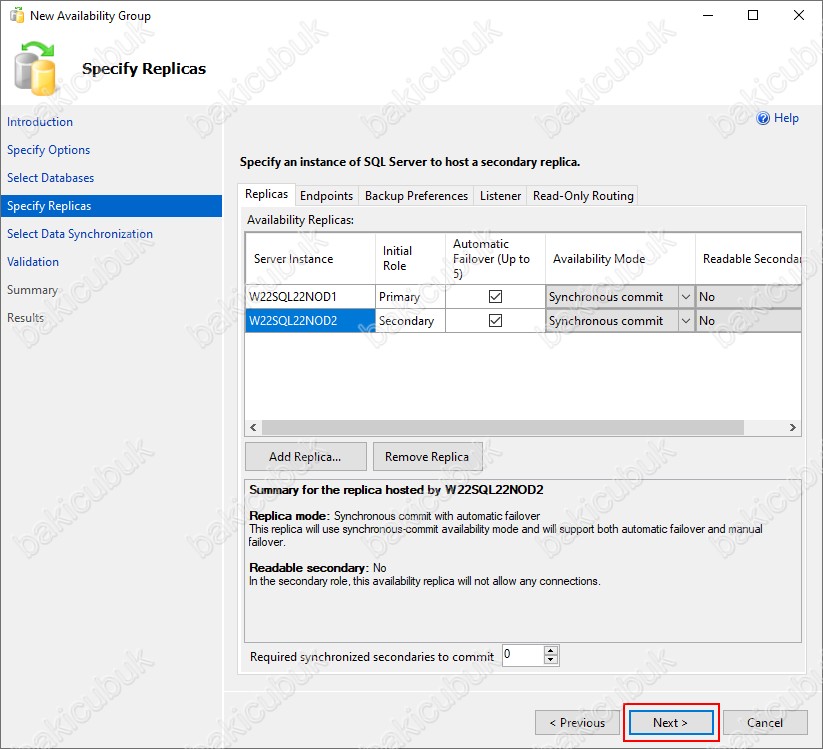This screenshot has height=749, width=823.
Task: Open the Backup Preferences tab
Action: [416, 196]
